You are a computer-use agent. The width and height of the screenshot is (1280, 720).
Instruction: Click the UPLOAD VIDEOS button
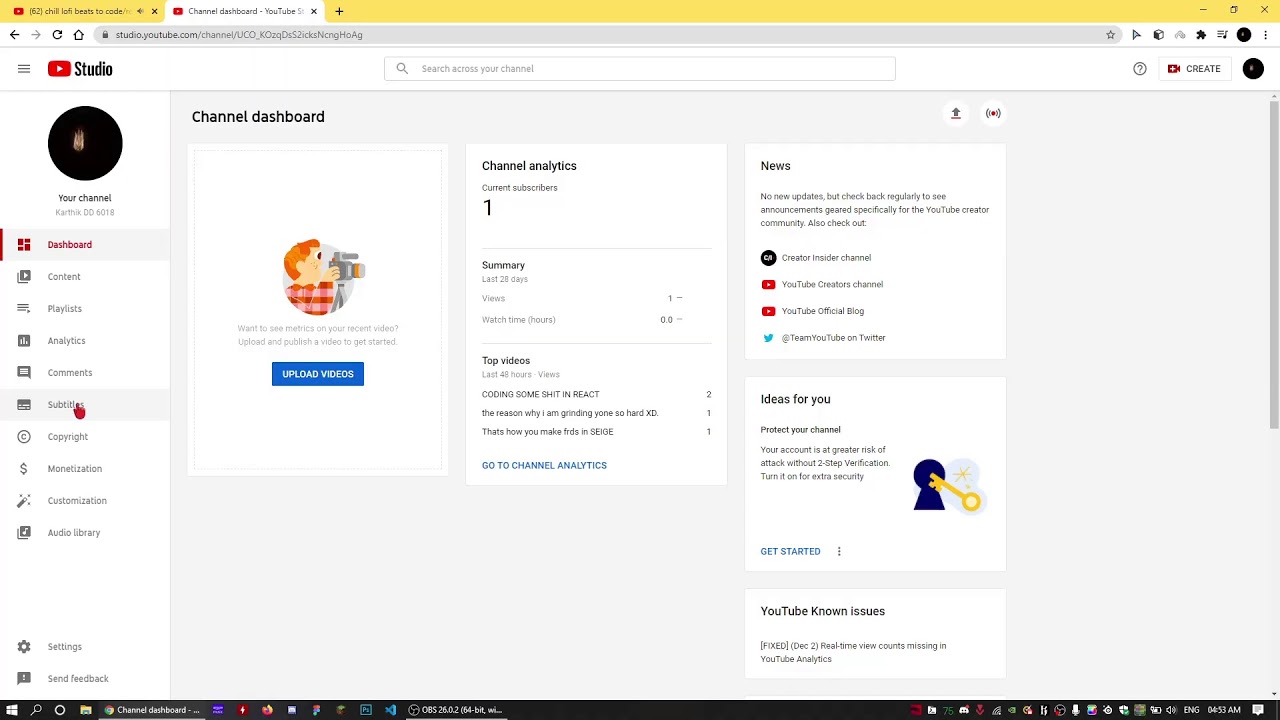pos(318,374)
